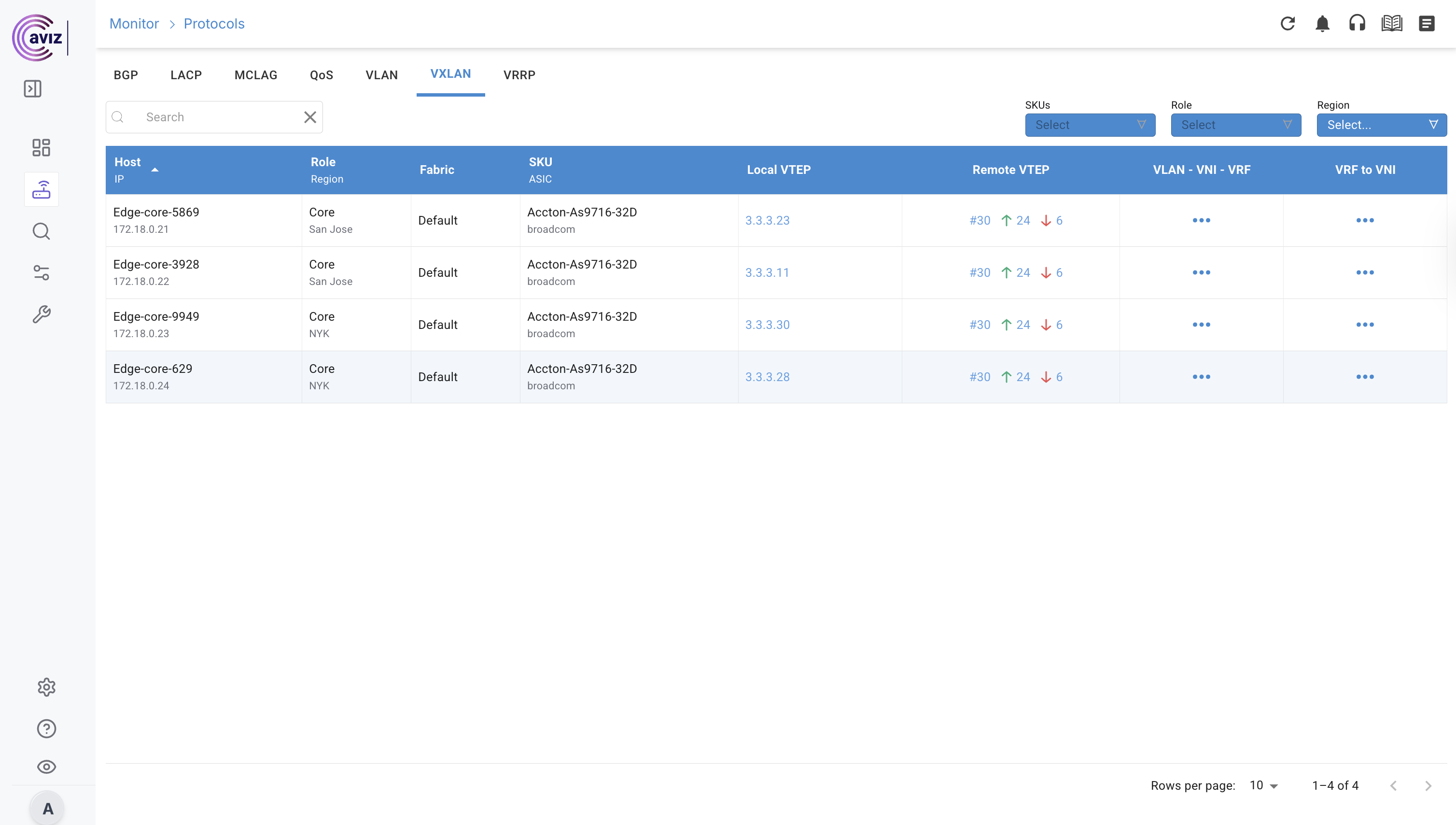
Task: Click the refresh icon in top bar
Action: click(x=1287, y=23)
